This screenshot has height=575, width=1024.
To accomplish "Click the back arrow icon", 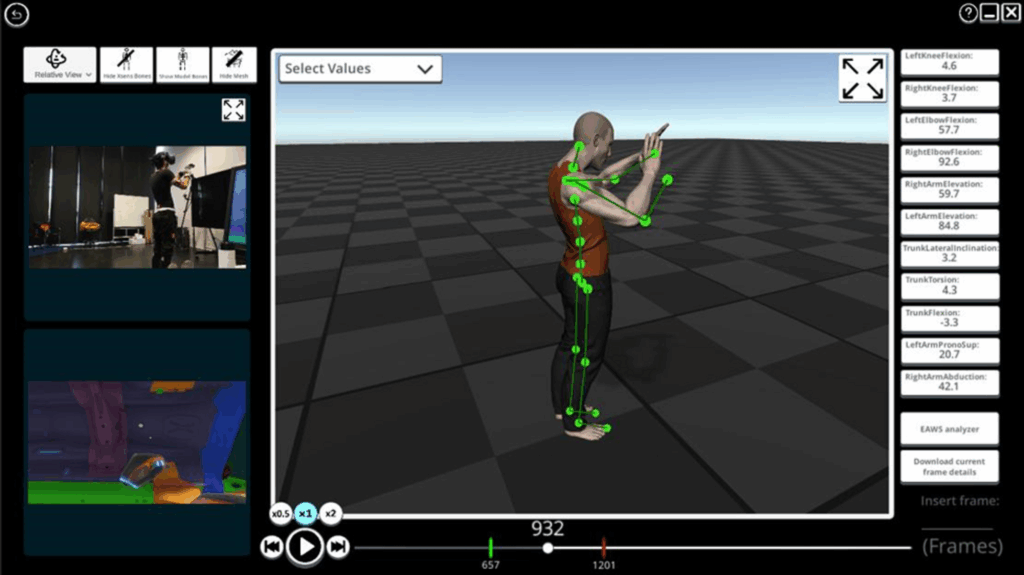I will [x=17, y=14].
